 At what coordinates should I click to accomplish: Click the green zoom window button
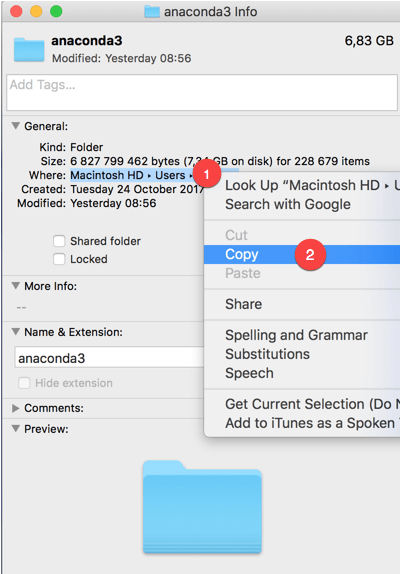56,11
